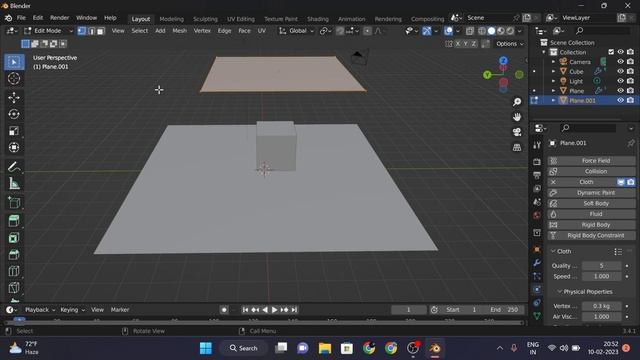
Task: Hide the Cube object in viewport
Action: point(620,71)
